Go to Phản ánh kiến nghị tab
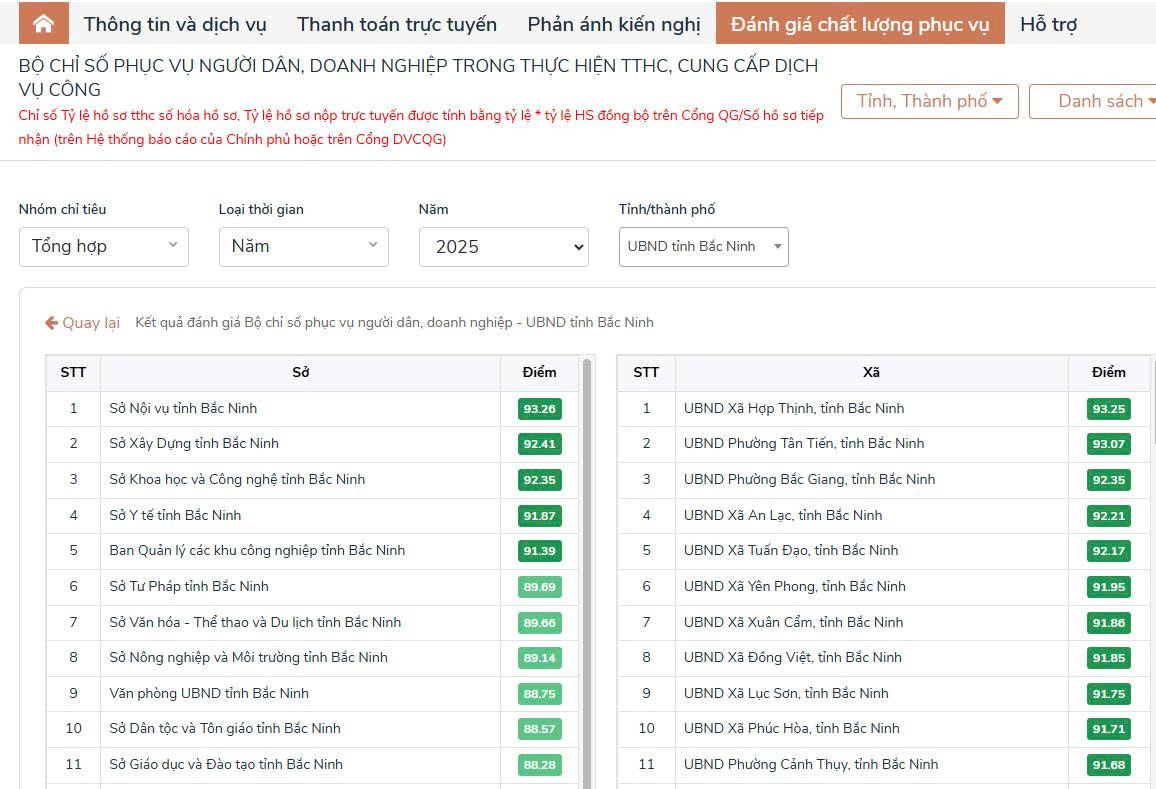 pos(613,24)
